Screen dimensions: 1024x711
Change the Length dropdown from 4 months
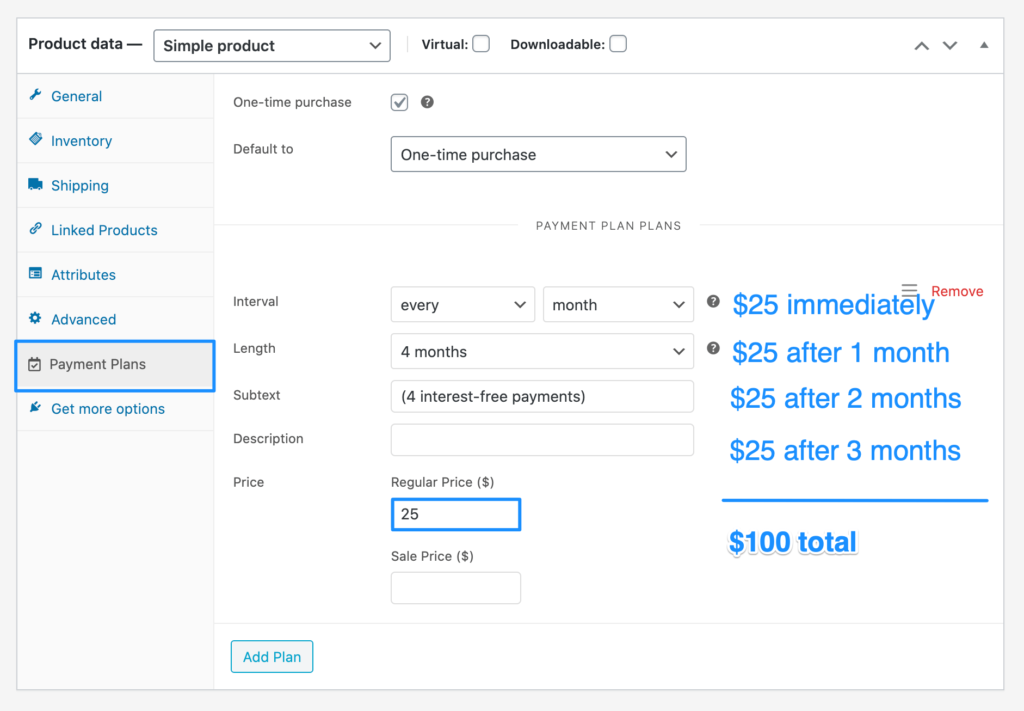(542, 351)
